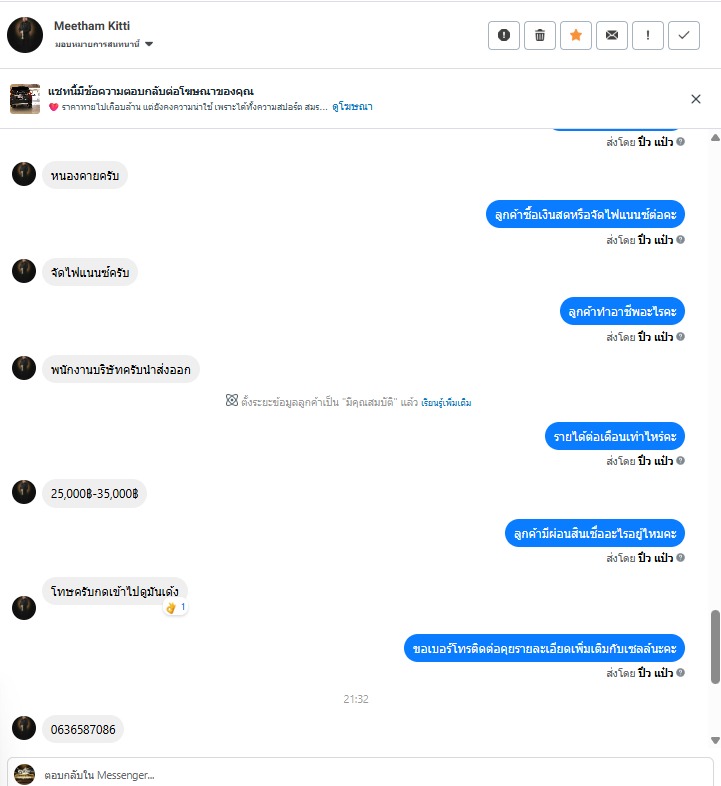This screenshot has height=786, width=721.
Task: Toggle the orange star follow-up icon
Action: tap(576, 35)
